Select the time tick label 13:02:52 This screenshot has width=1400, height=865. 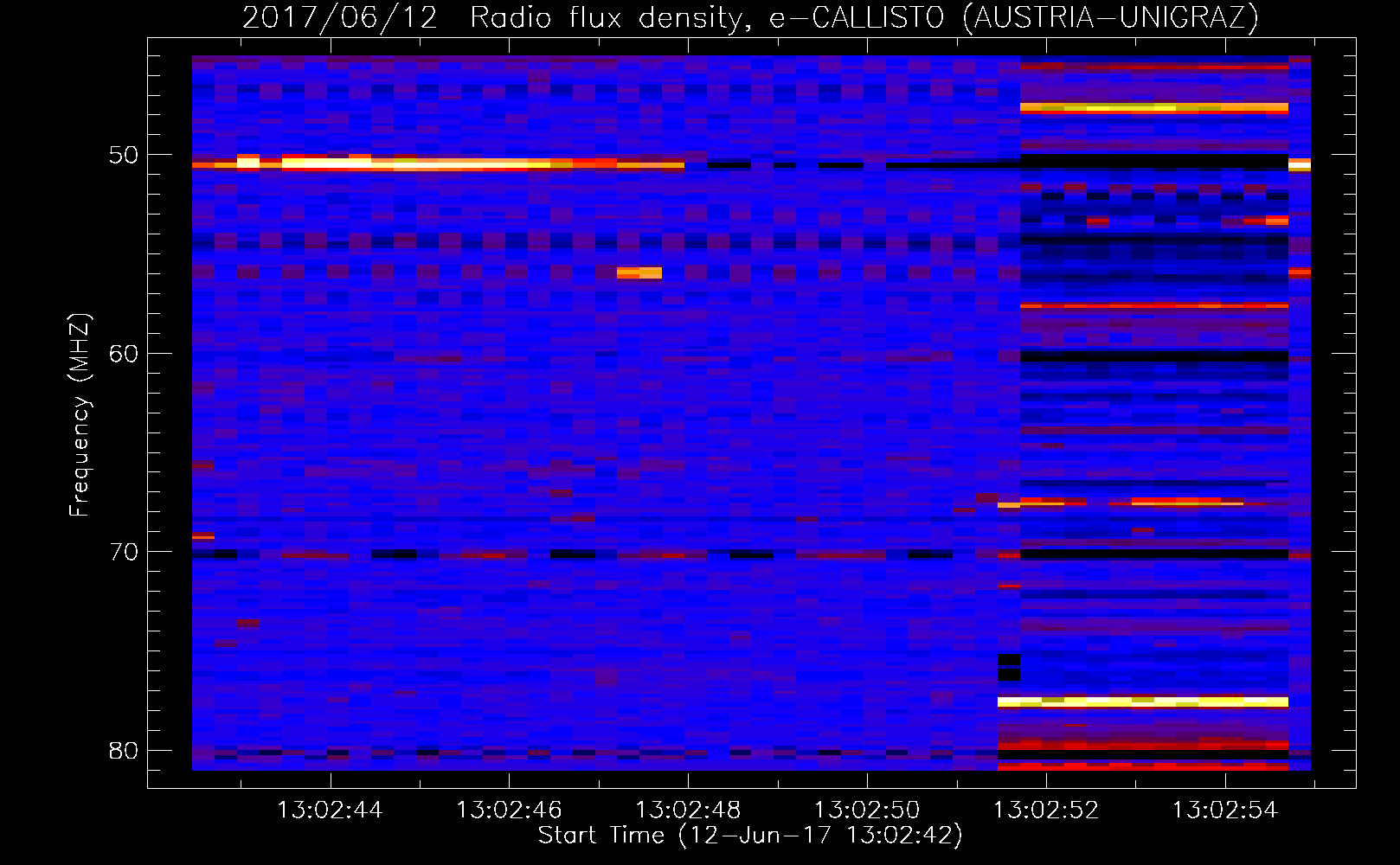[1046, 811]
